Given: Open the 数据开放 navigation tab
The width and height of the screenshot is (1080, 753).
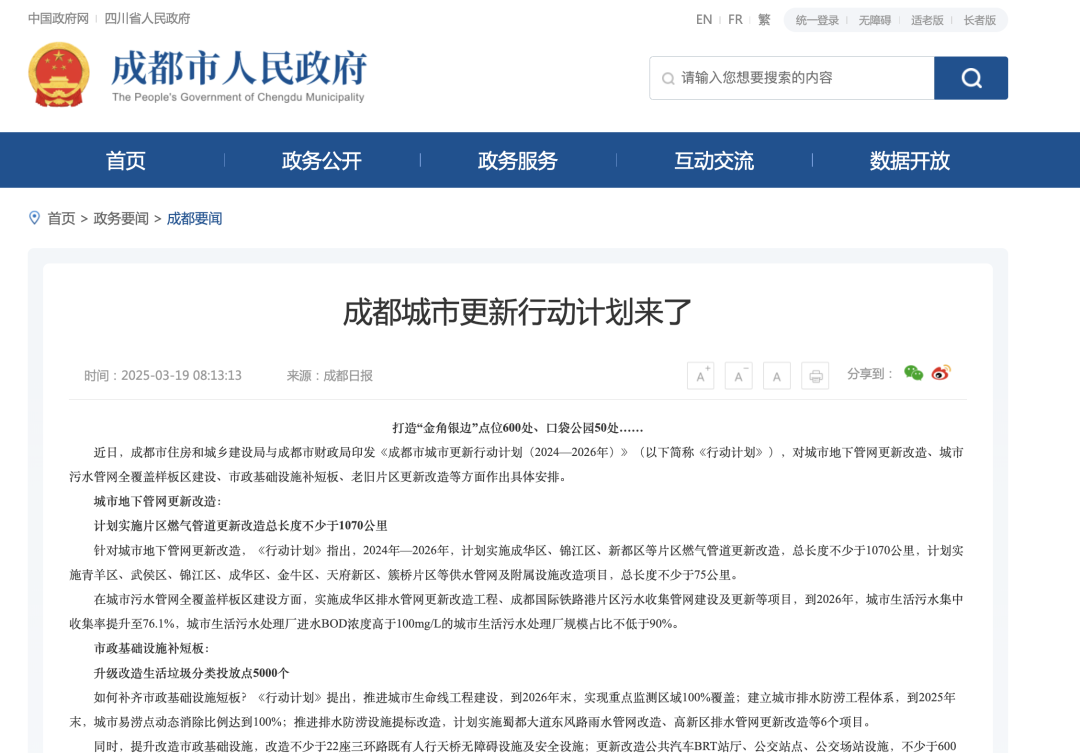Looking at the screenshot, I should [910, 160].
